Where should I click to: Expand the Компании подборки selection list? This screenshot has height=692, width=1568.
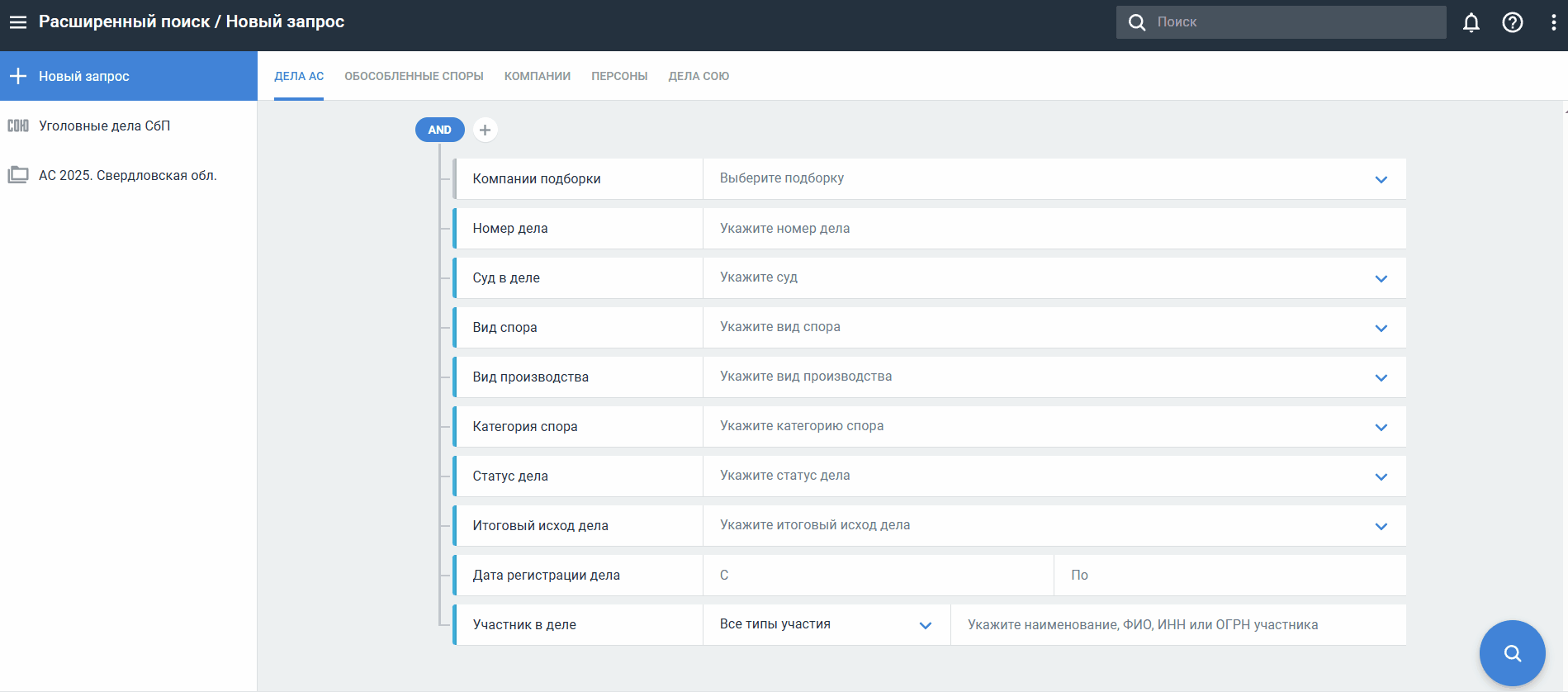1381,179
